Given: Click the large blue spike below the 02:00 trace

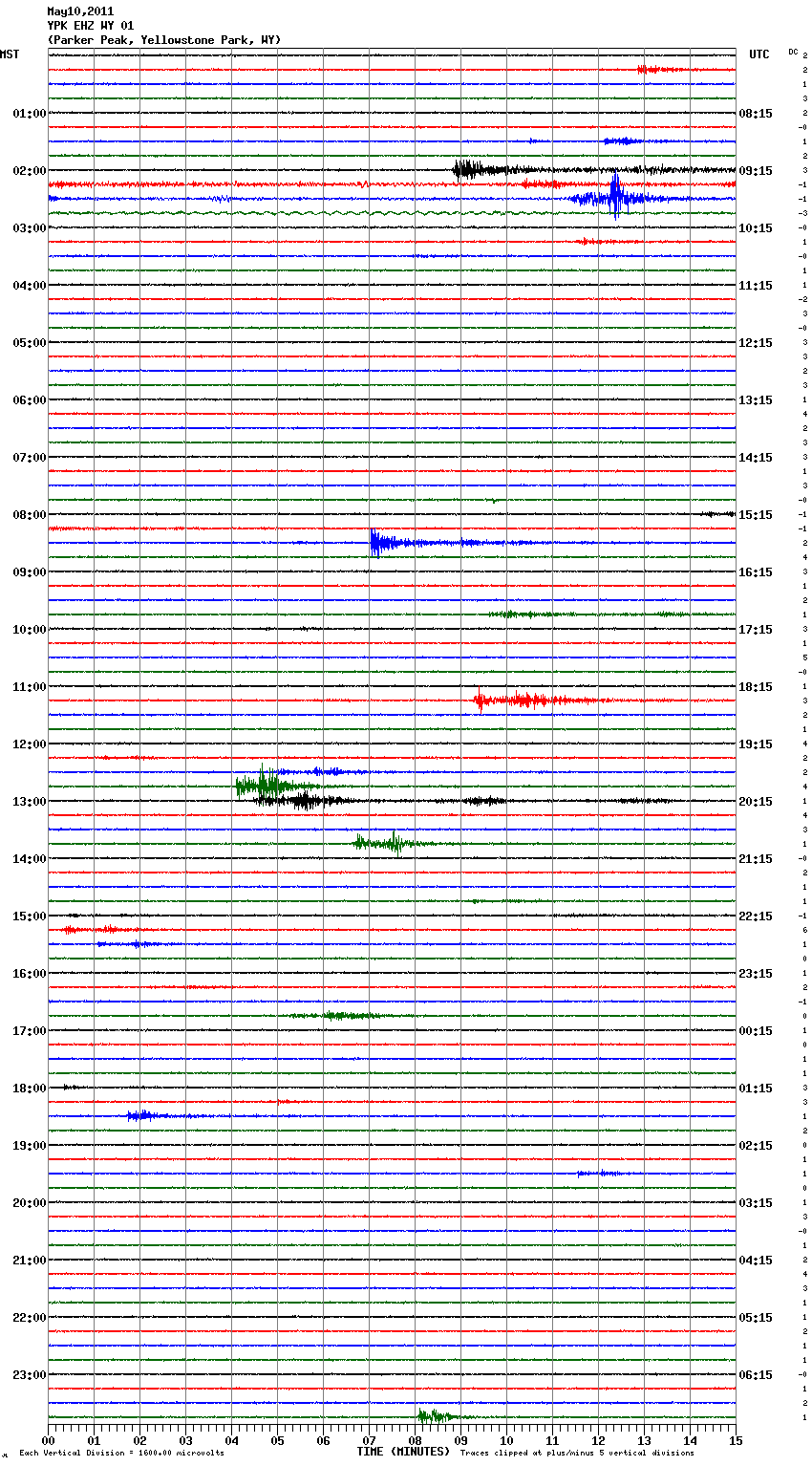Looking at the screenshot, I should pyautogui.click(x=615, y=197).
